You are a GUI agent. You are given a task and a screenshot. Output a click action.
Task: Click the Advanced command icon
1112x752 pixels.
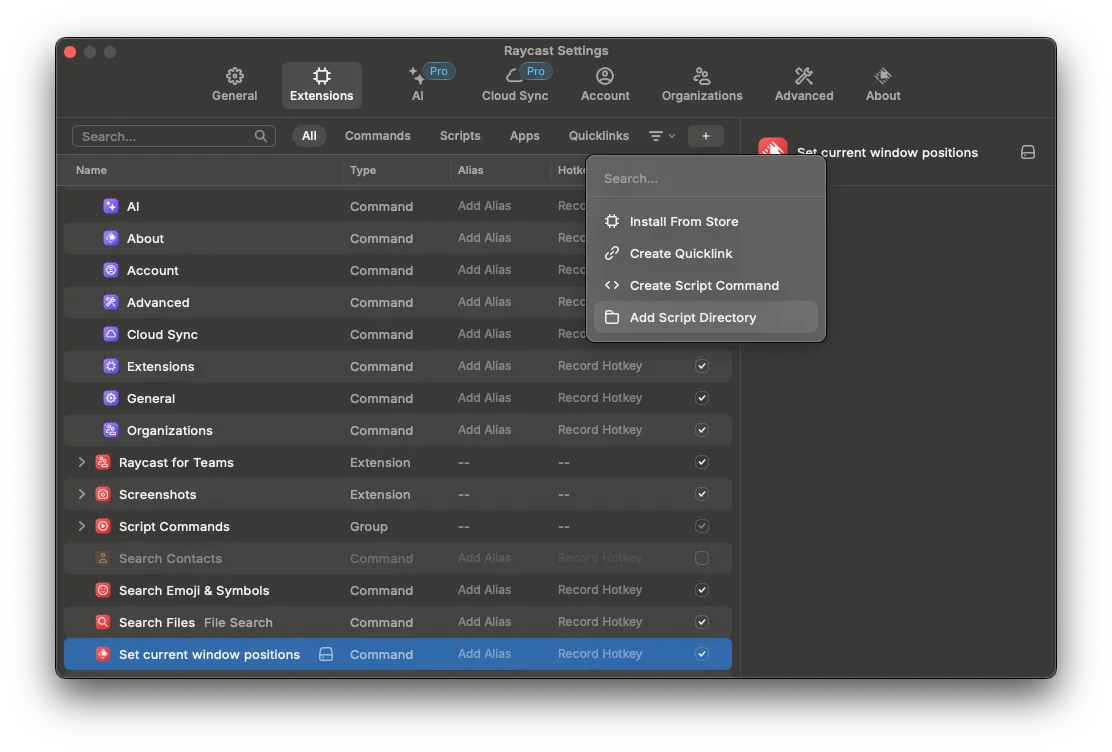pos(111,302)
